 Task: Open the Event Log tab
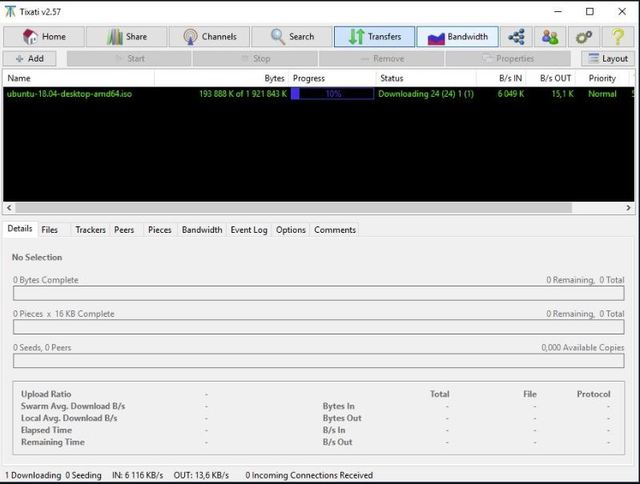tap(249, 230)
